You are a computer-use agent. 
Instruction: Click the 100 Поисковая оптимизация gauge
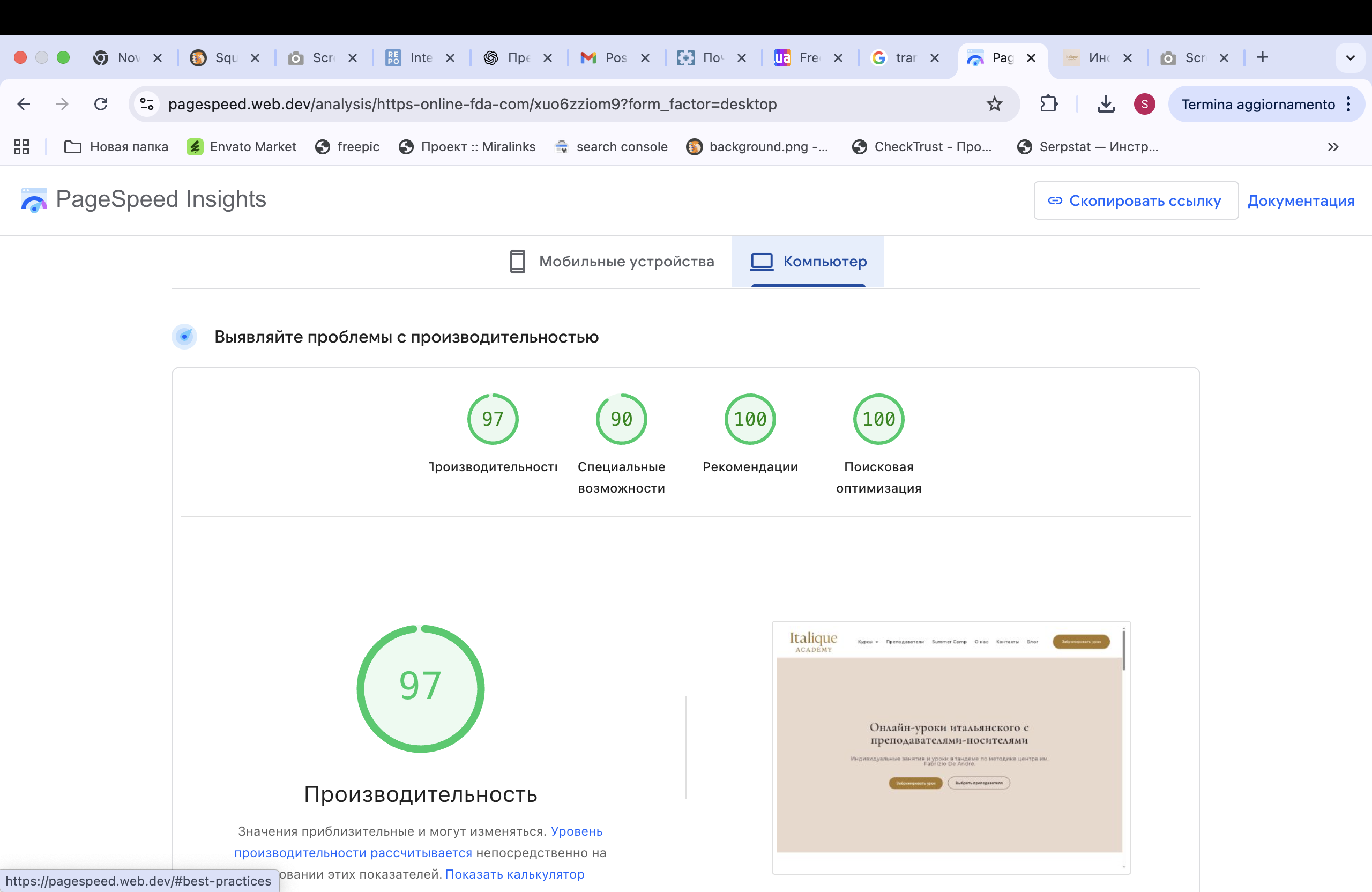878,419
